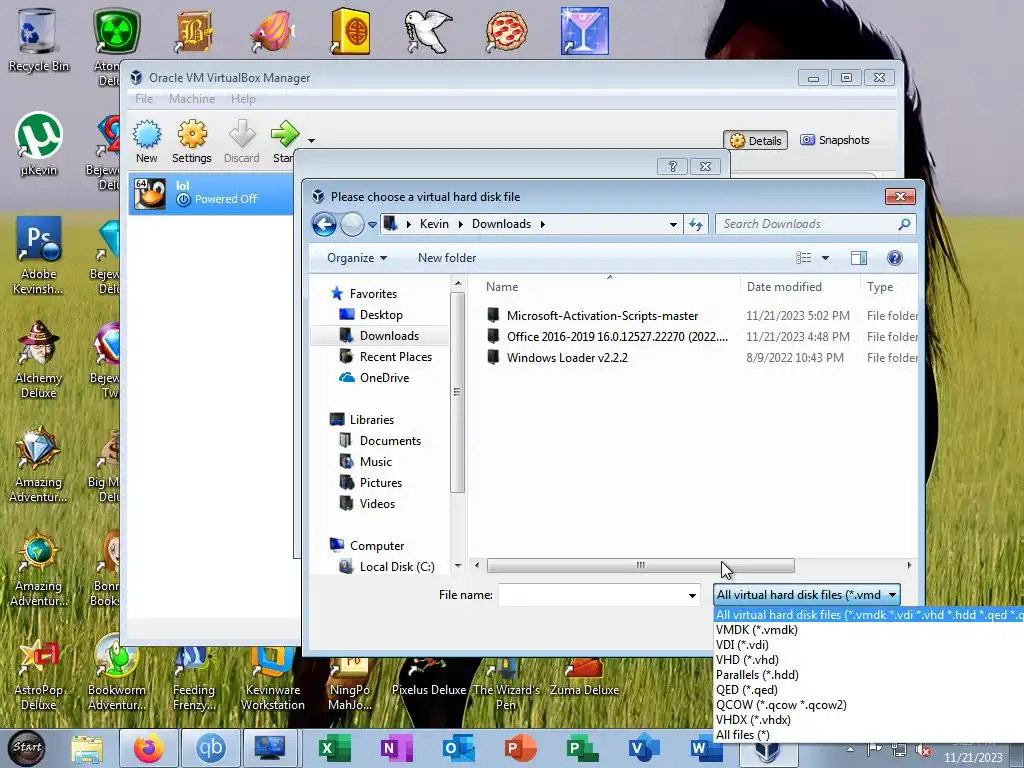Choose VHDX (*.vhdx) file type

753,720
